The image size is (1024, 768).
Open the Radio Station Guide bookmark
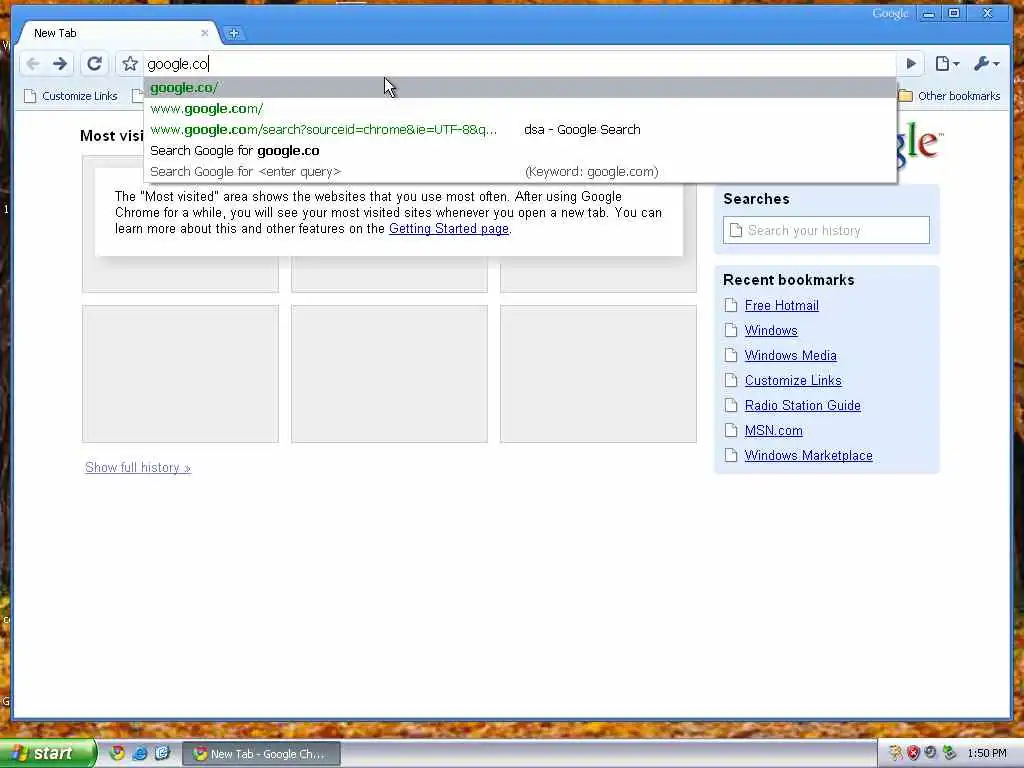(803, 406)
